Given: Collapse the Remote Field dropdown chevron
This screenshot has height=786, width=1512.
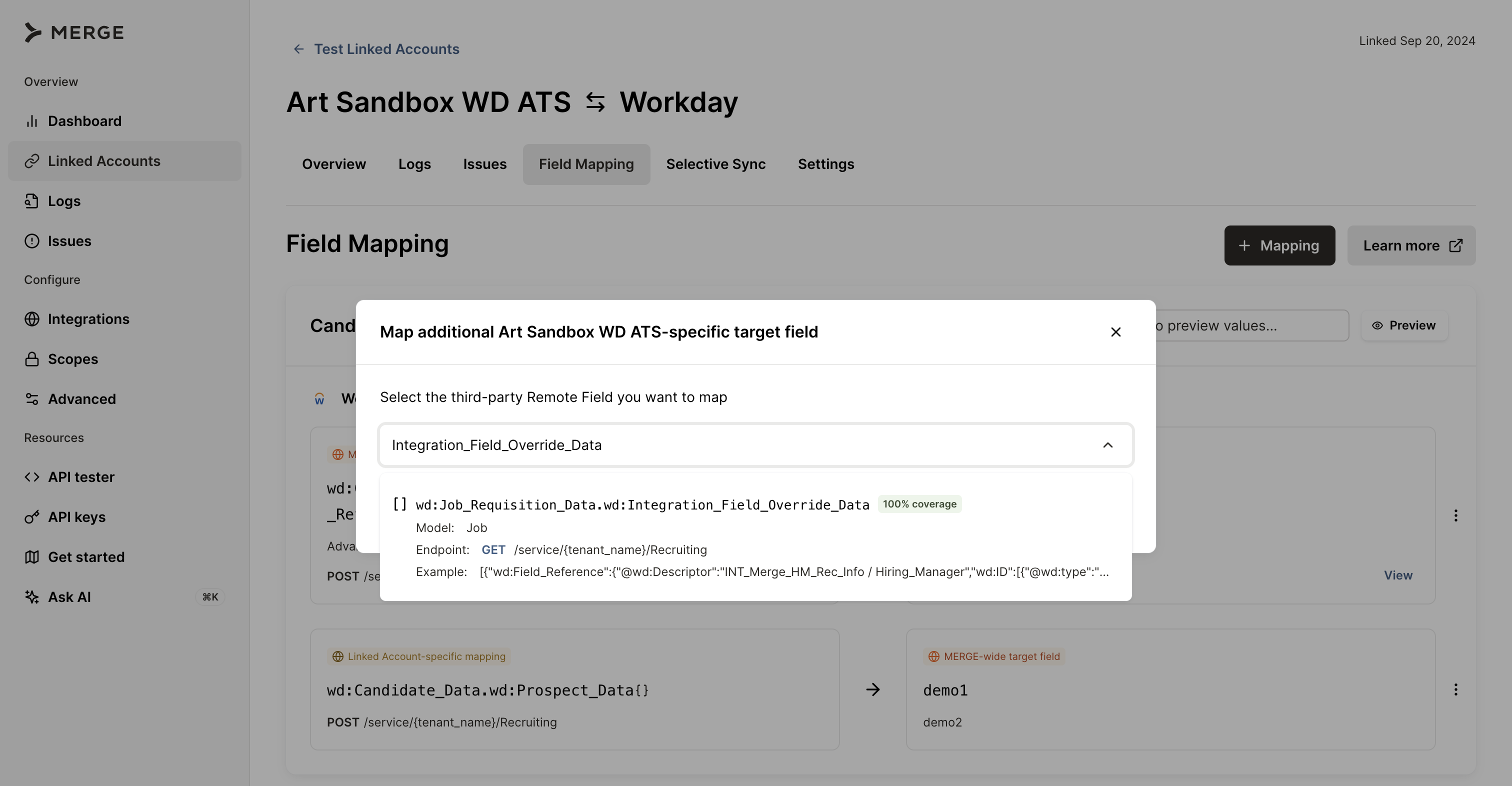Looking at the screenshot, I should click(1107, 445).
